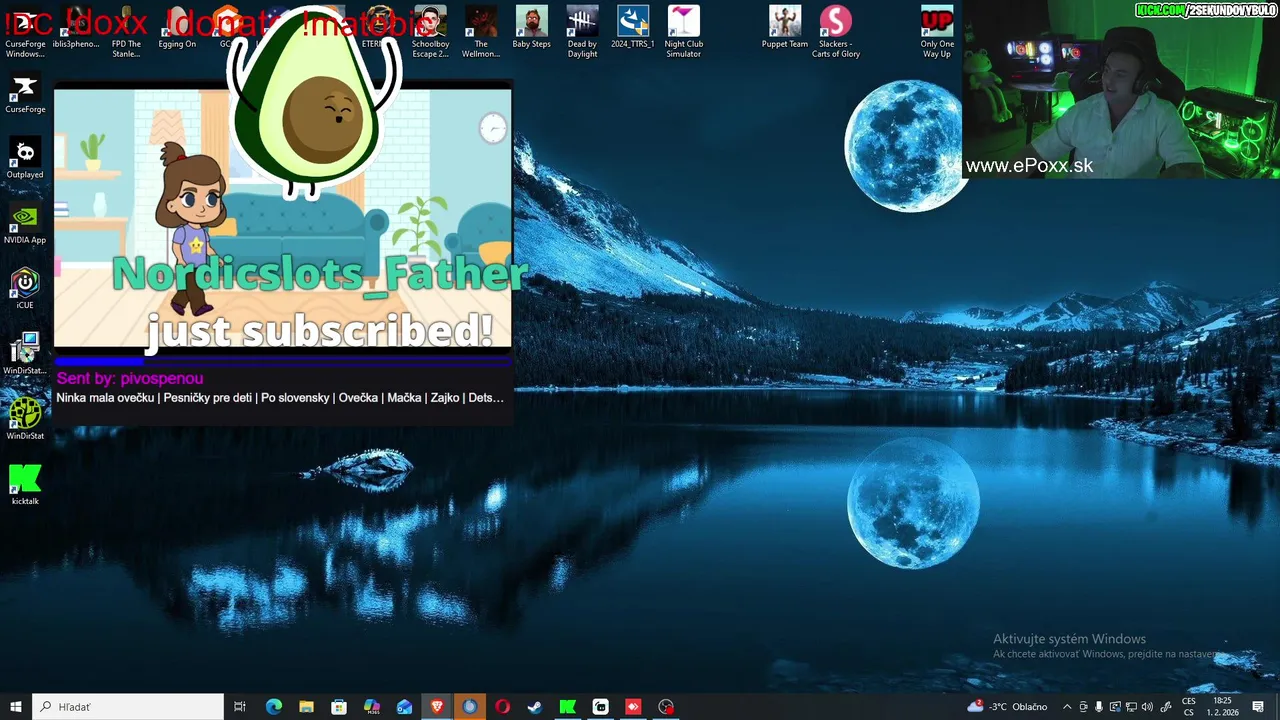Image resolution: width=1280 pixels, height=720 pixels.
Task: Open the volume speaker tray icon
Action: click(x=1147, y=707)
